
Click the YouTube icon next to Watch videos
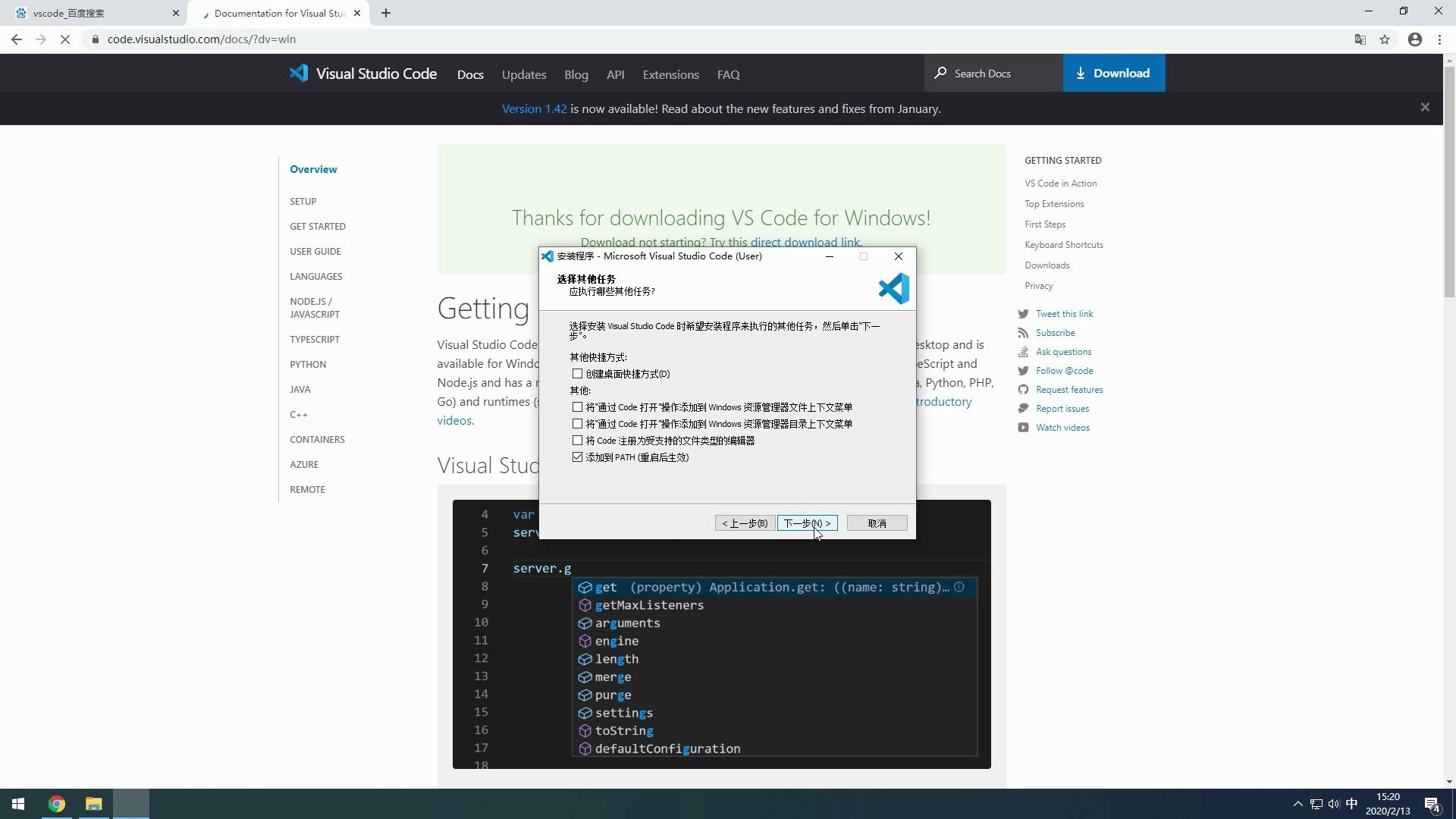pos(1023,427)
